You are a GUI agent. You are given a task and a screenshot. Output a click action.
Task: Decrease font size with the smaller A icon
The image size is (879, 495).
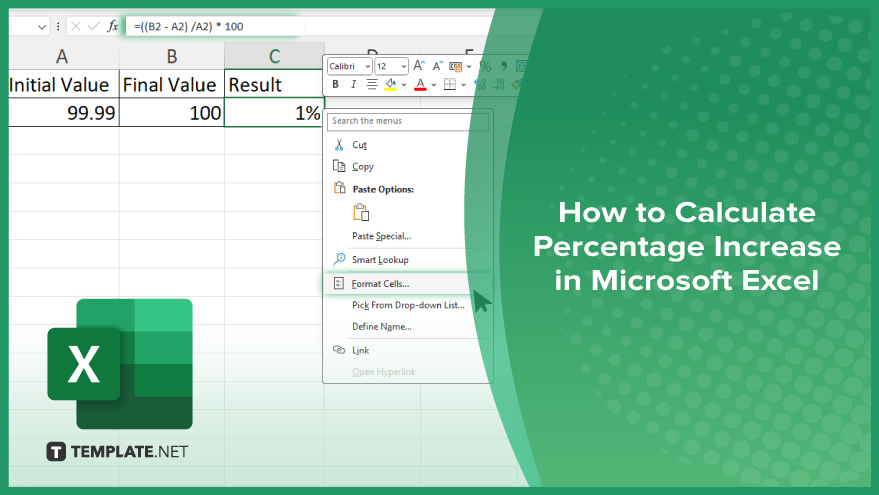(437, 66)
